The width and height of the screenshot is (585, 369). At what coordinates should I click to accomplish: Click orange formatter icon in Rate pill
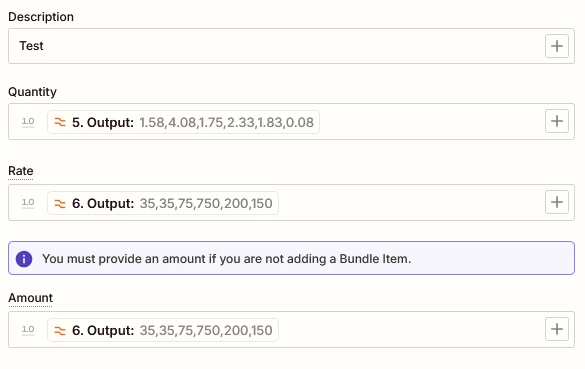60,203
